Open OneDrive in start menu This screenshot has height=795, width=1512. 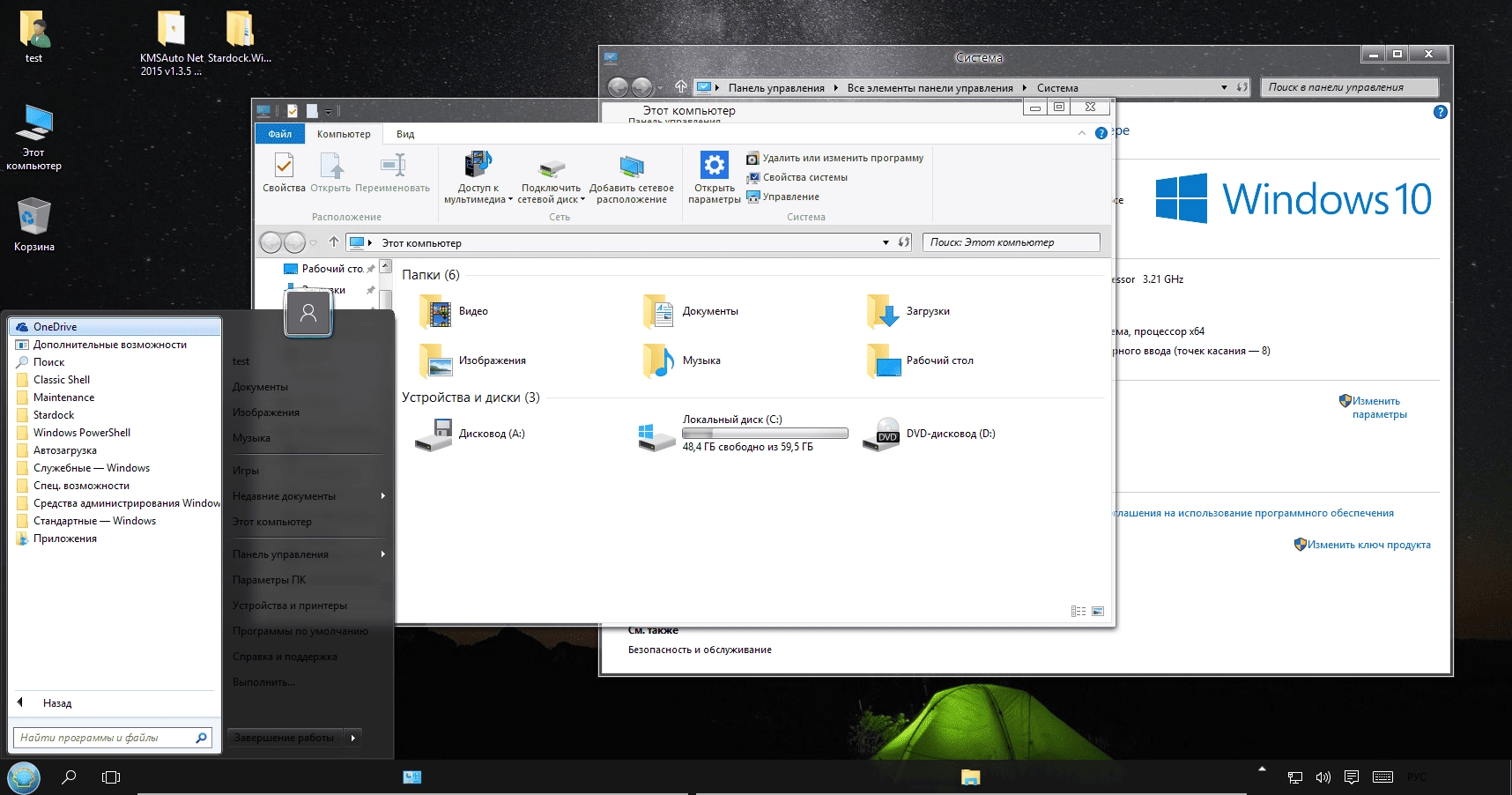pos(115,327)
